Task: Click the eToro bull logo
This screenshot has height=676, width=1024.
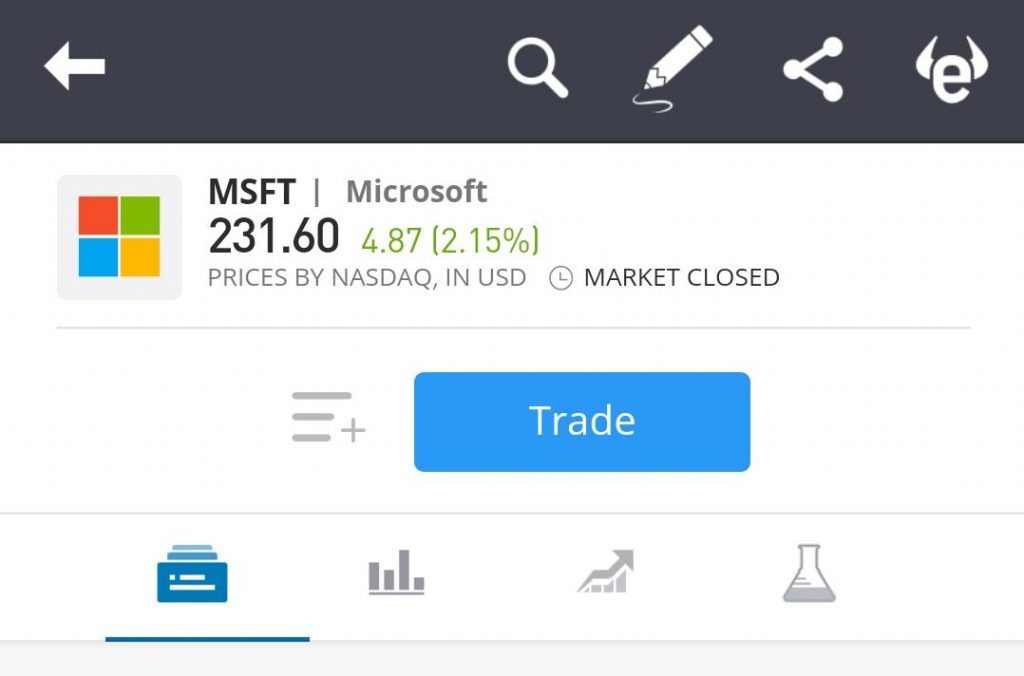Action: (x=950, y=68)
